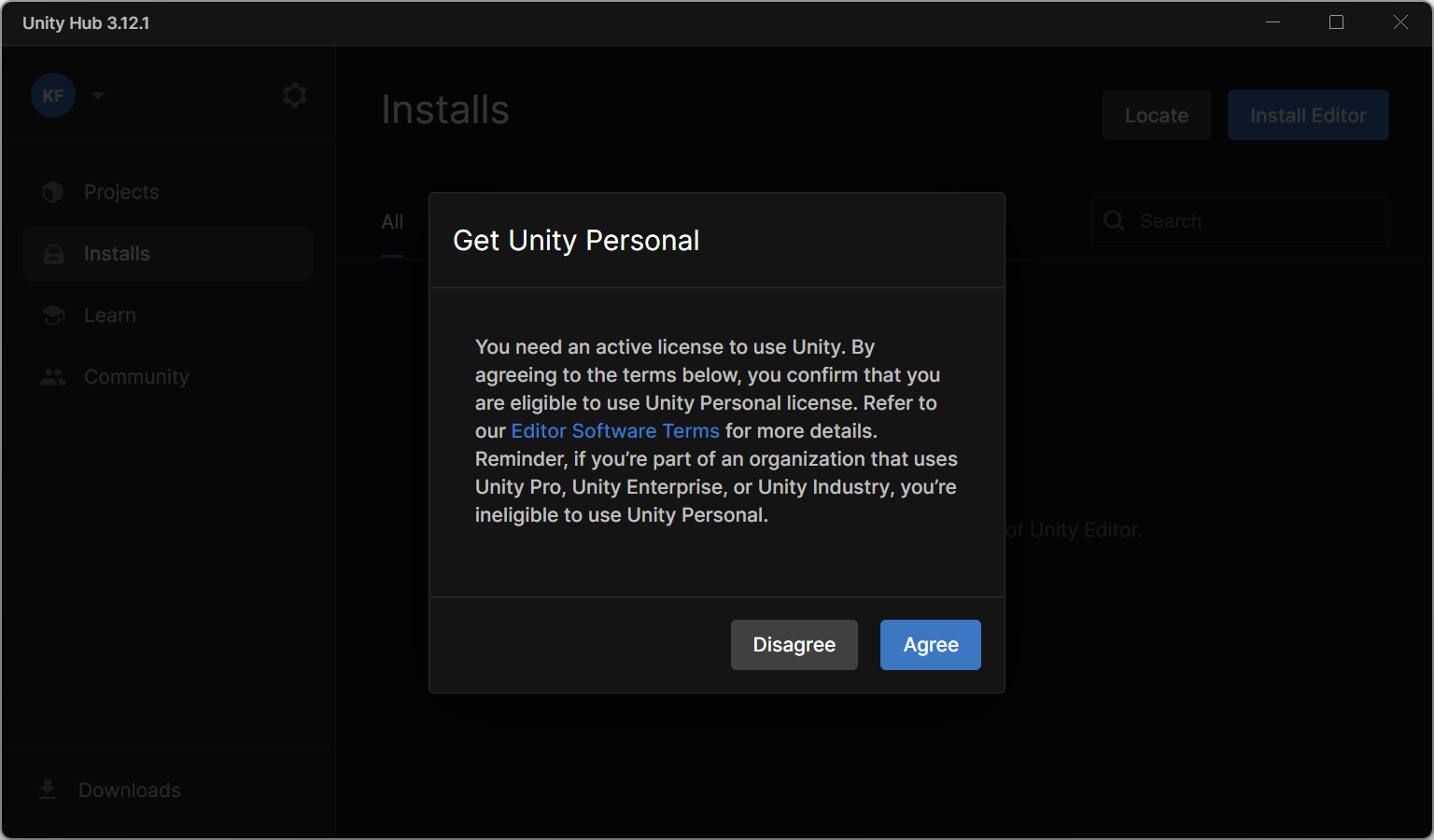Click the Install Editor button
This screenshot has width=1434, height=840.
1308,115
